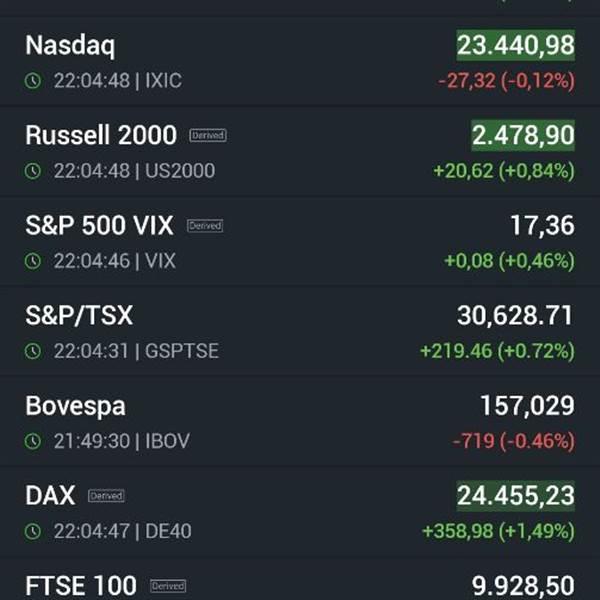Click the Derived badge beside DAX

(106, 496)
